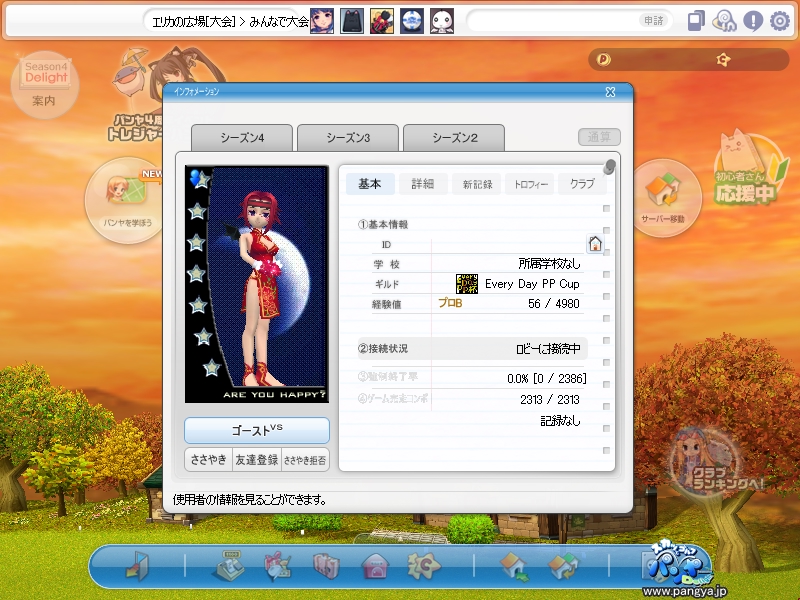
Task: Open the クラブランキングへ! badge
Action: point(714,463)
